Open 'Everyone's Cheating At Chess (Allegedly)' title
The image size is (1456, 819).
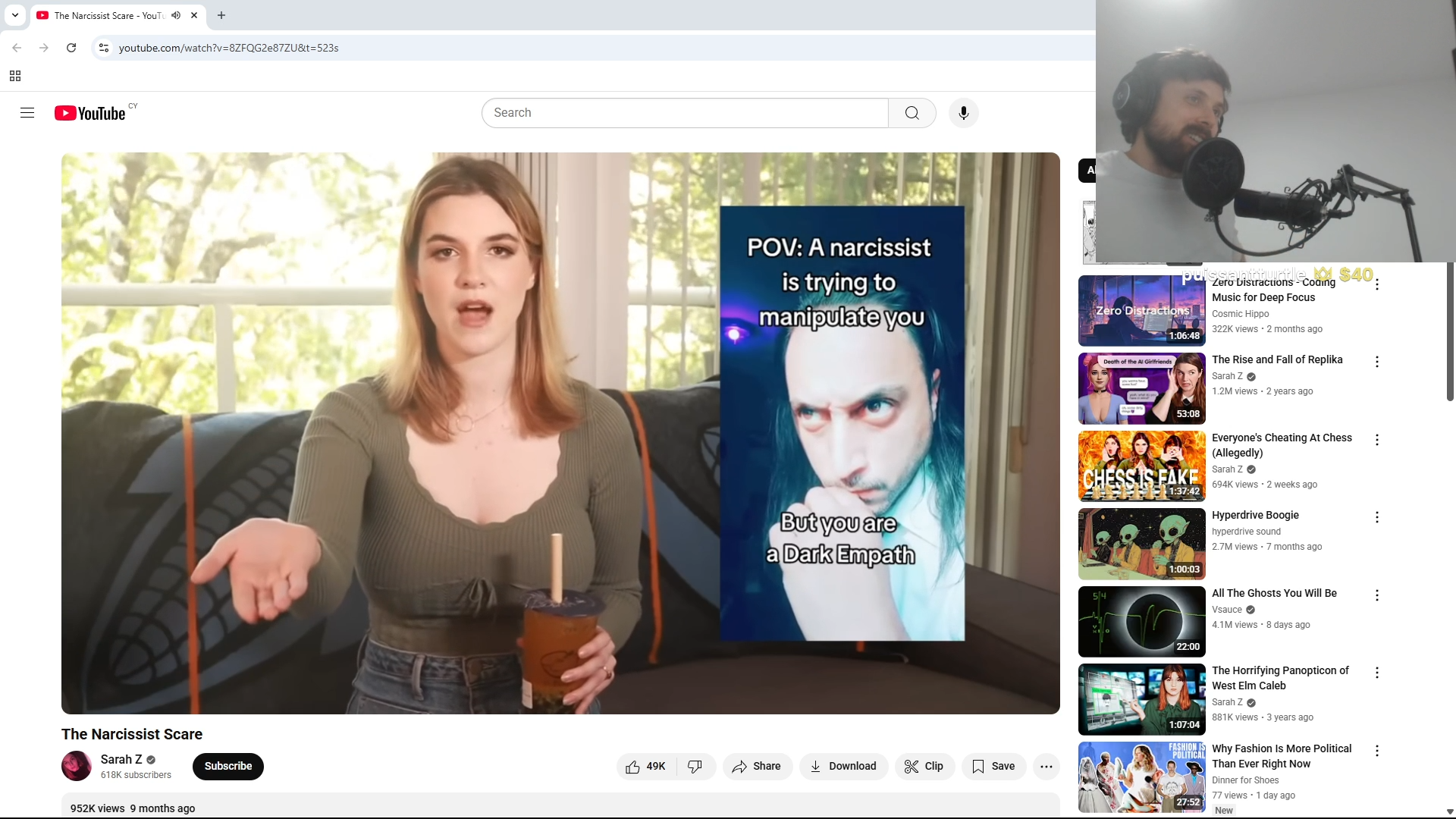coord(1282,445)
